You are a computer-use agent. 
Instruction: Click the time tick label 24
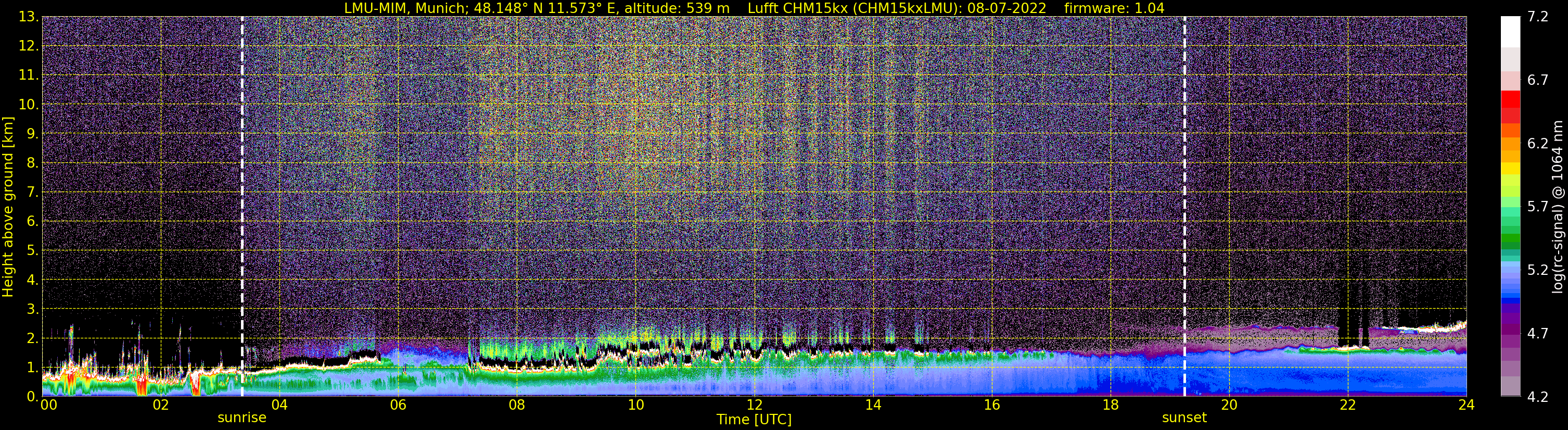coord(1467,405)
